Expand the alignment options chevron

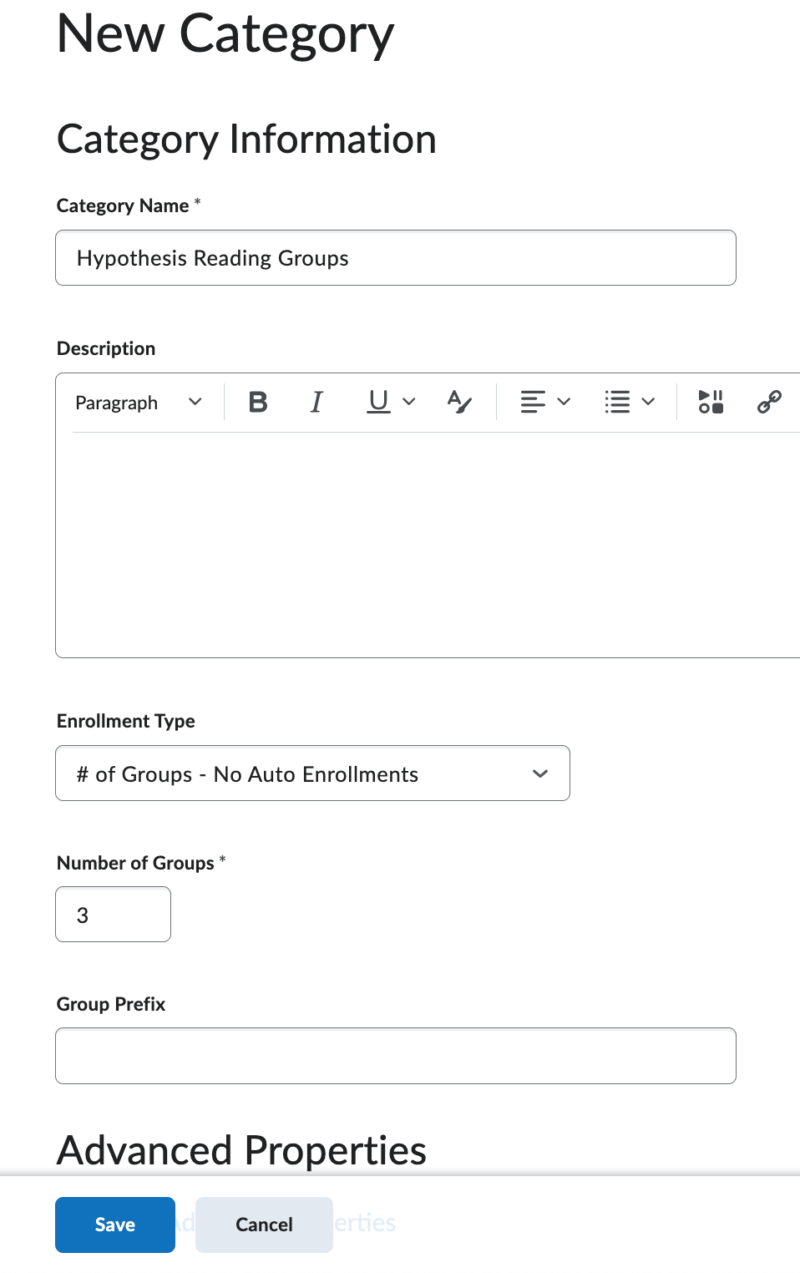tap(562, 401)
